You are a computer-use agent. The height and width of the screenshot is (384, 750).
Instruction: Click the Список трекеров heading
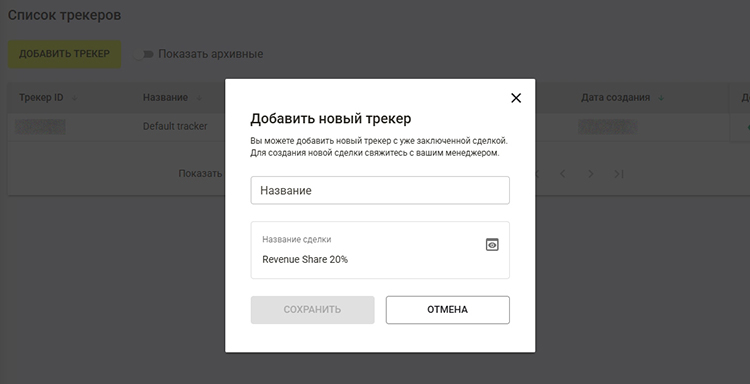click(x=65, y=15)
